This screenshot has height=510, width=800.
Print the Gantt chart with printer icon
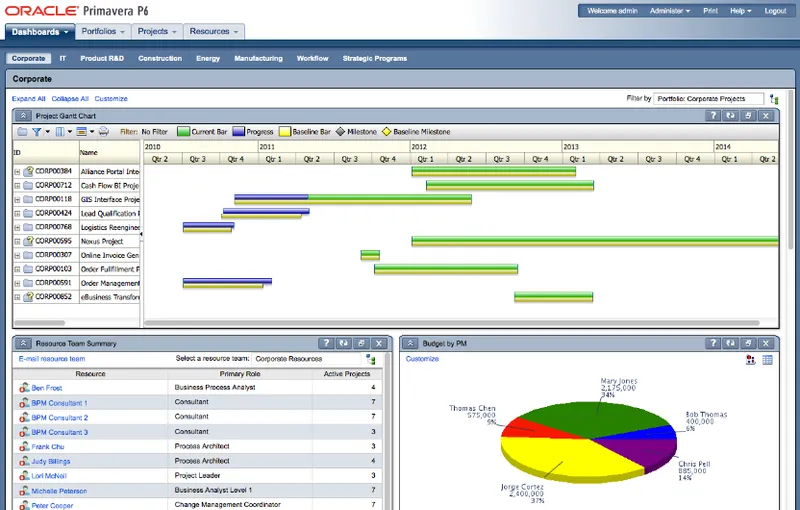click(104, 132)
